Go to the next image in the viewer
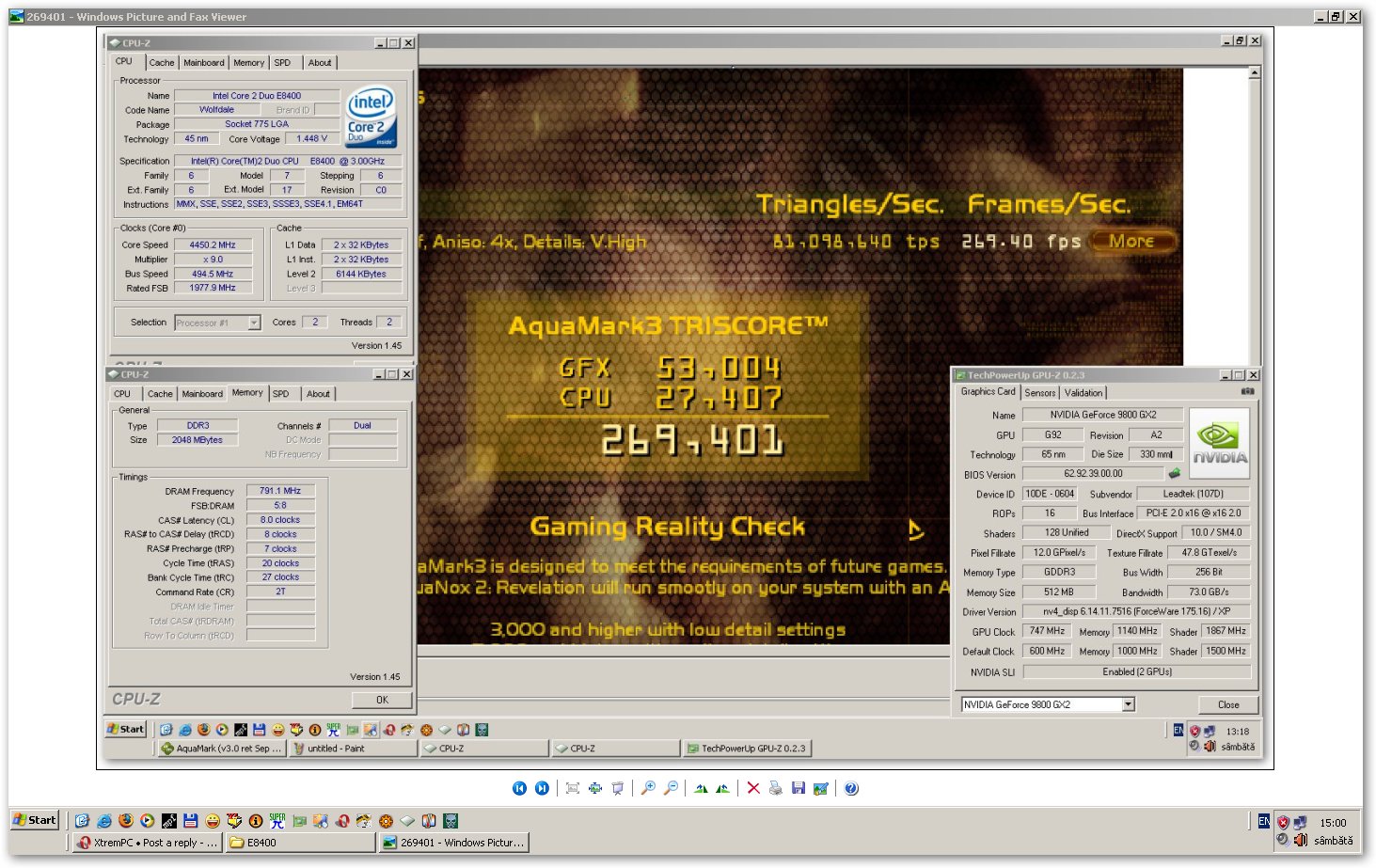The height and width of the screenshot is (868, 1376). [x=542, y=788]
